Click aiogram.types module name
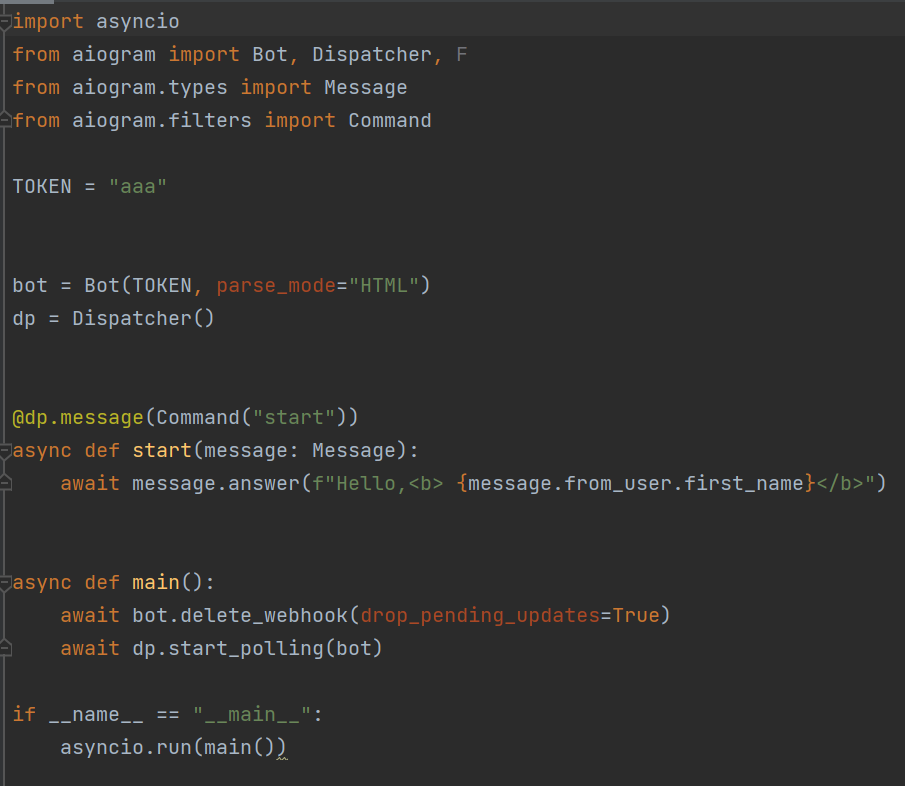Image resolution: width=905 pixels, height=786 pixels. (x=149, y=88)
